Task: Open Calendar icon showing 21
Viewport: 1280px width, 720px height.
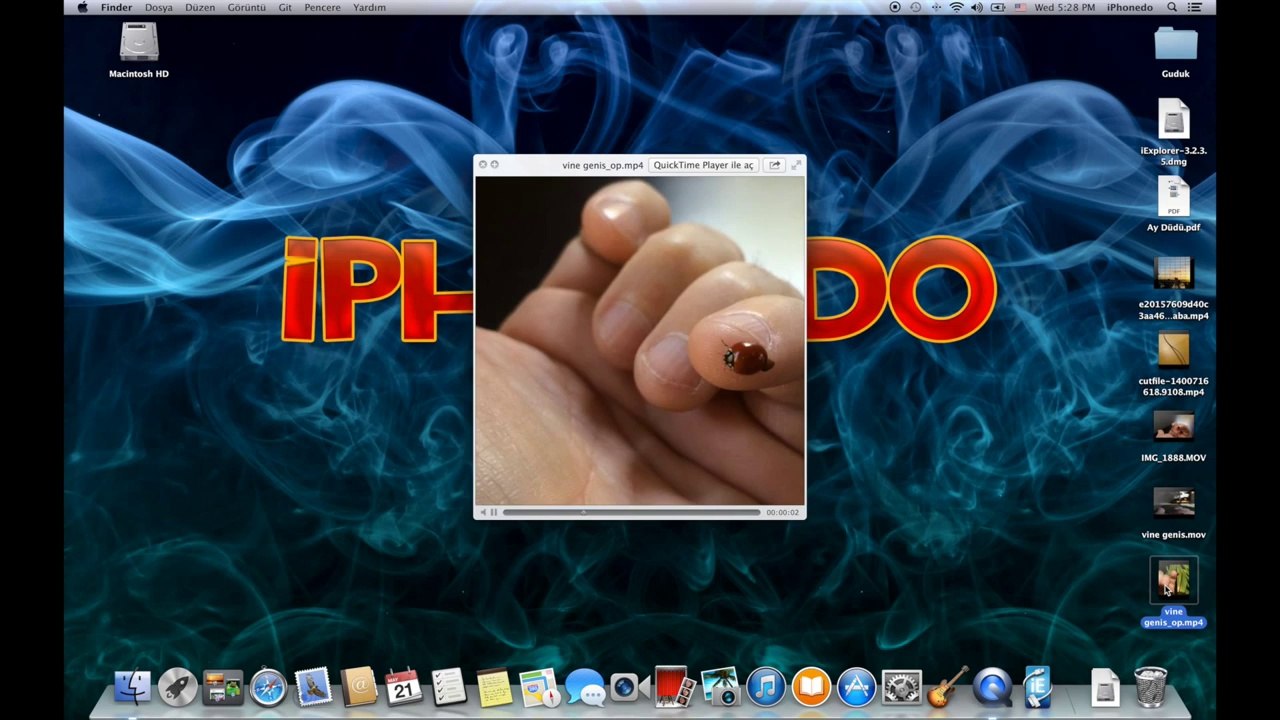Action: click(403, 687)
